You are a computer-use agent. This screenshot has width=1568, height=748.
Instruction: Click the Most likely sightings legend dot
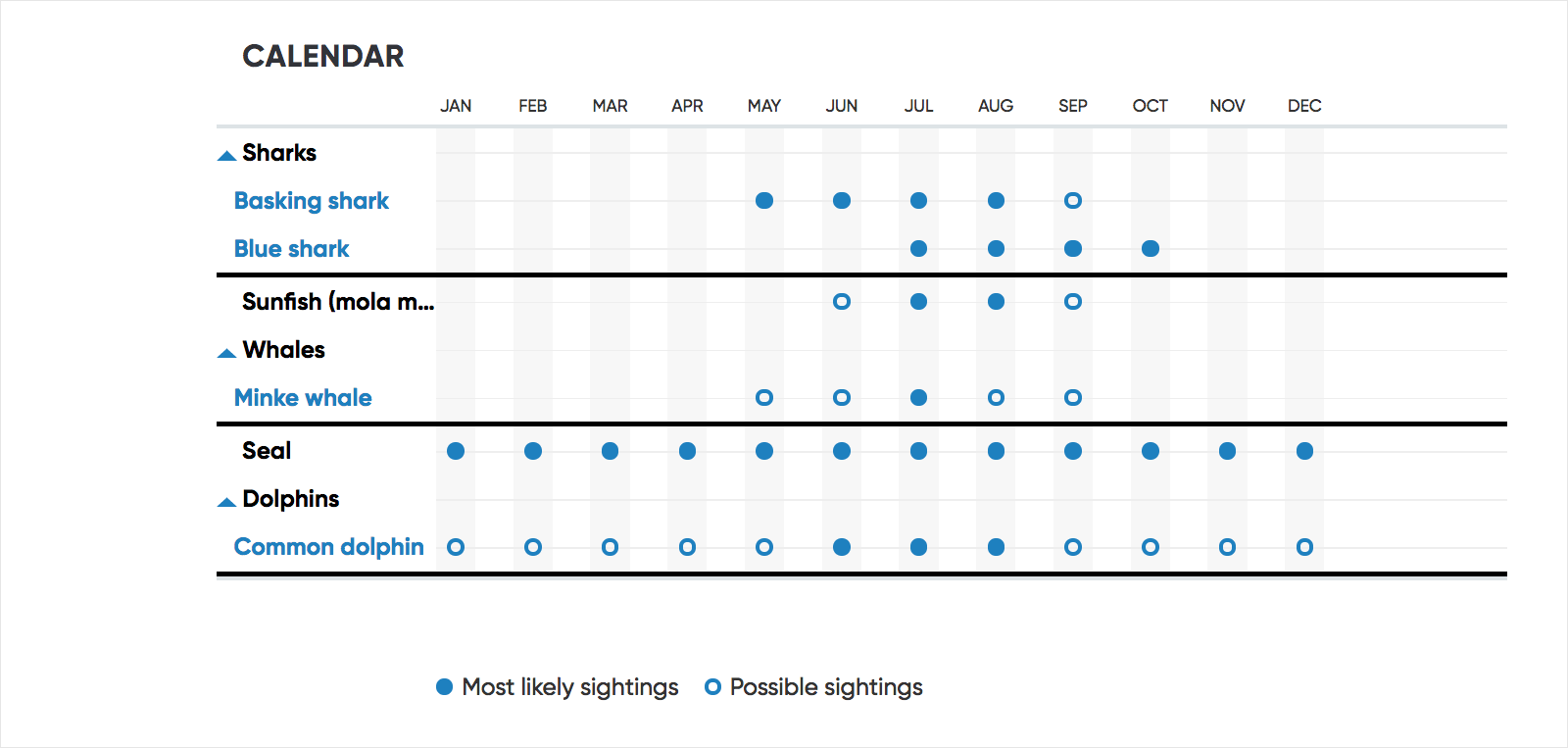click(x=444, y=687)
